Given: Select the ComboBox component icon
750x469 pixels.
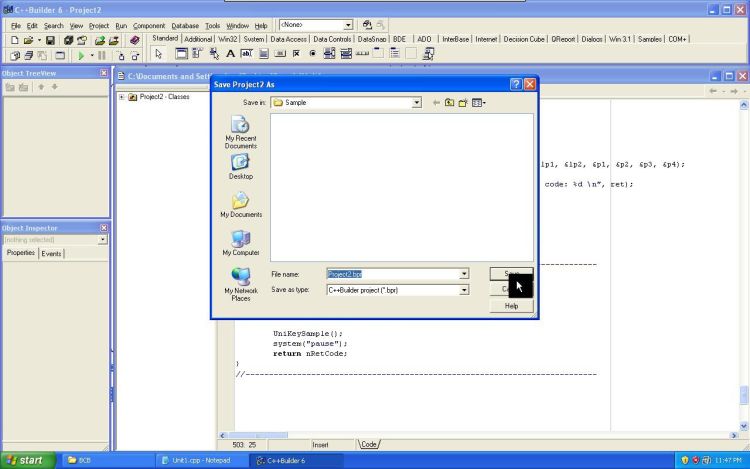Looking at the screenshot, I should (346, 54).
